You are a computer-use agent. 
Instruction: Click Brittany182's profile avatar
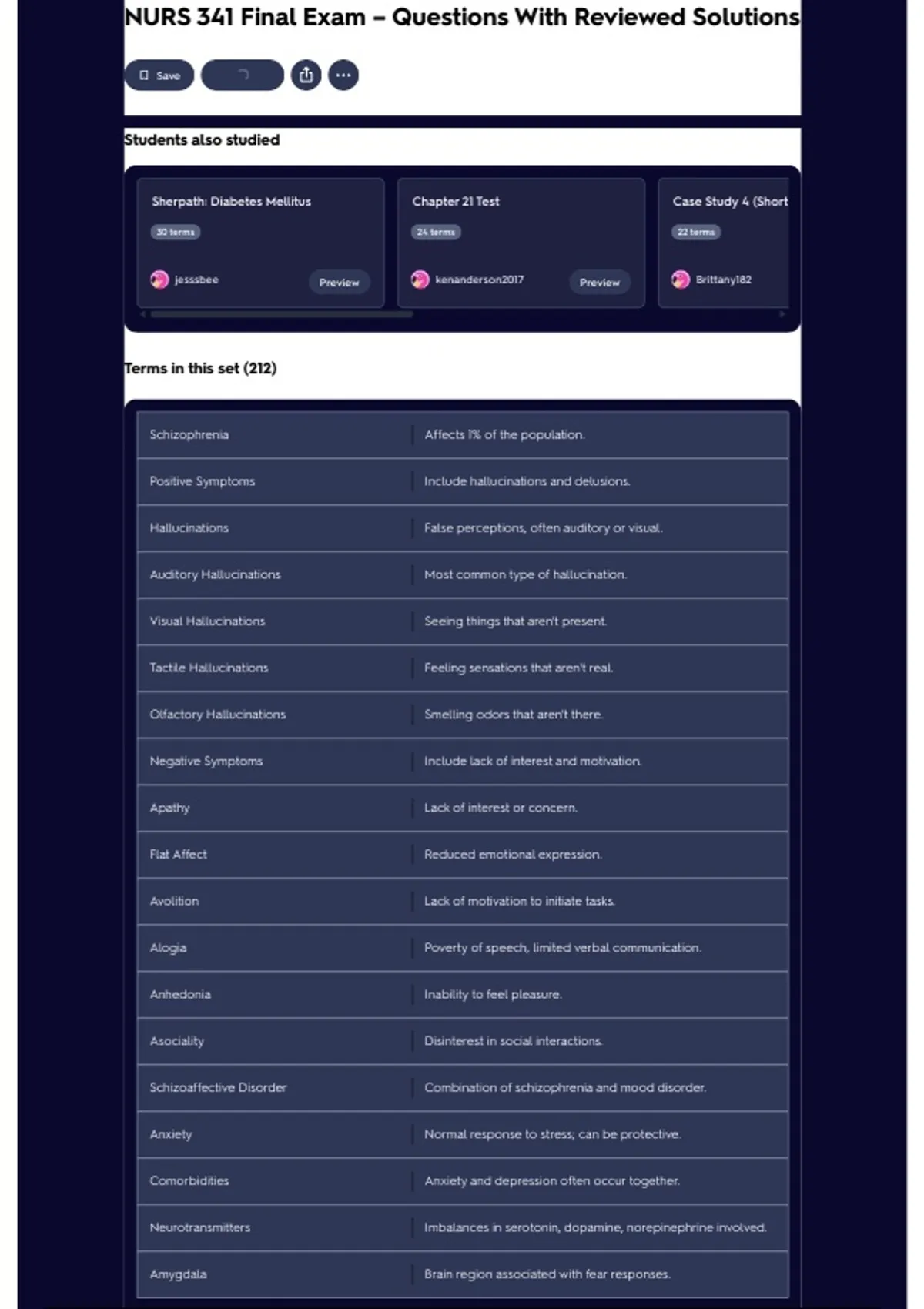[x=681, y=280]
